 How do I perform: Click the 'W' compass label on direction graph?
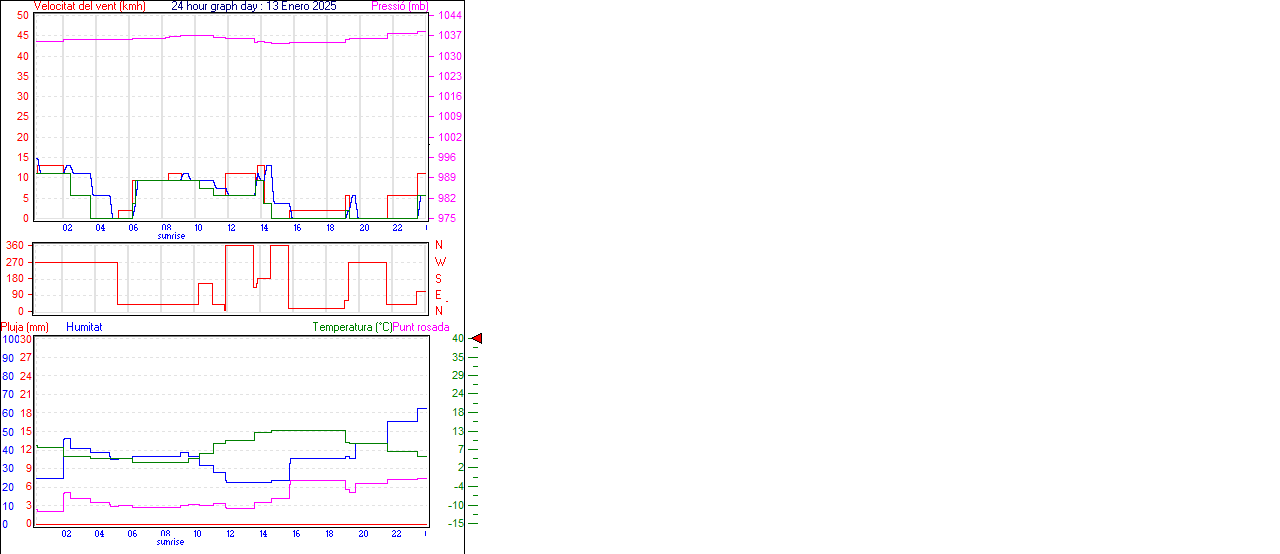pos(440,262)
